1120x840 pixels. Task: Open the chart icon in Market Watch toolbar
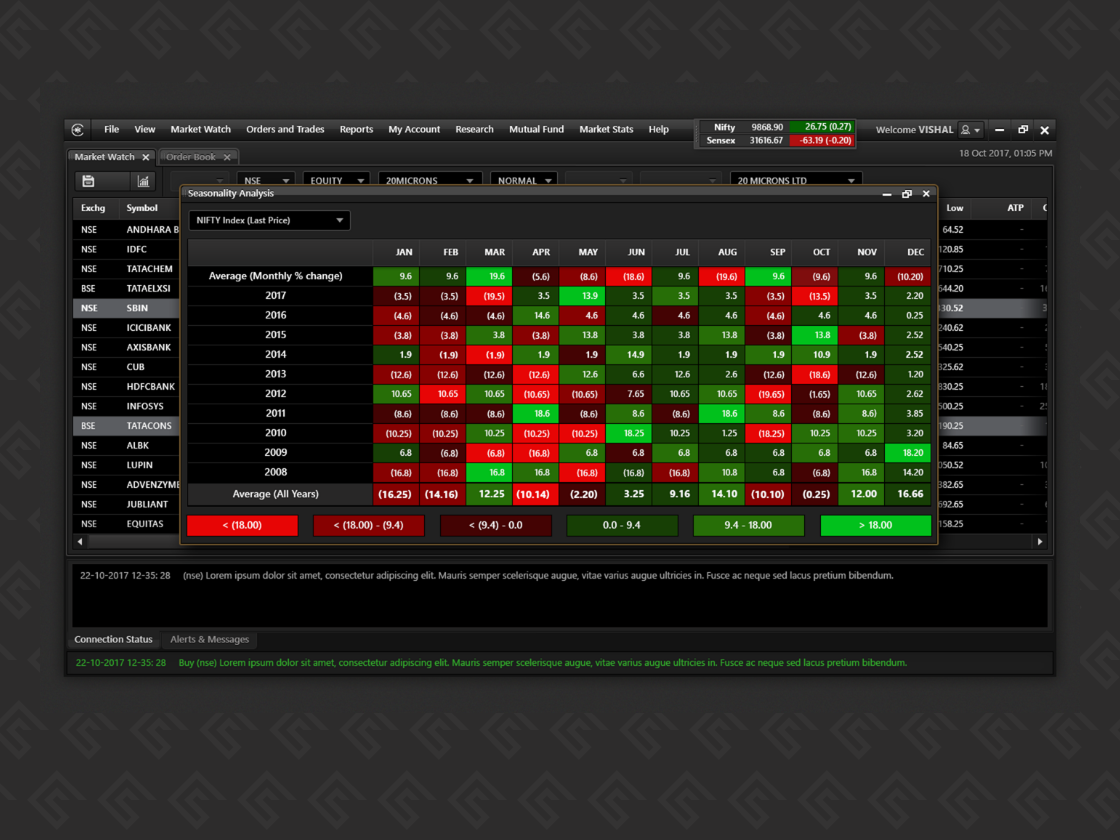coord(144,181)
